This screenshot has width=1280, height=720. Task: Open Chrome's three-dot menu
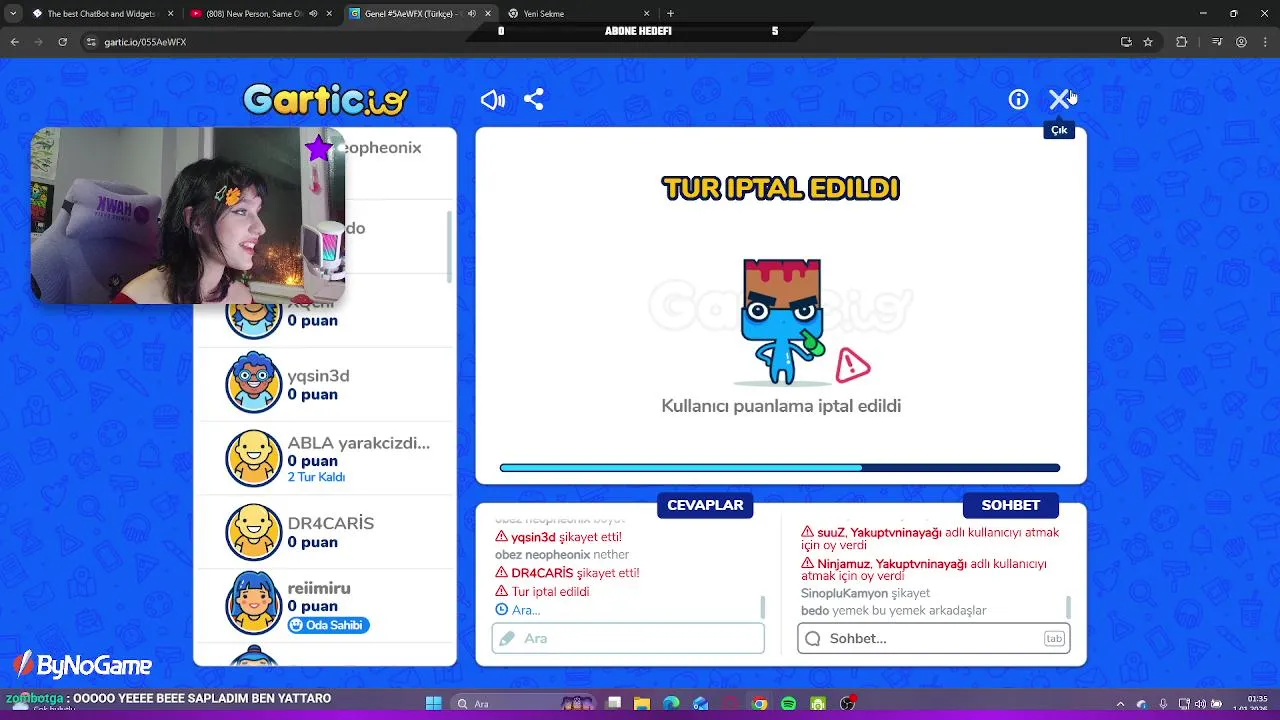click(x=1266, y=42)
